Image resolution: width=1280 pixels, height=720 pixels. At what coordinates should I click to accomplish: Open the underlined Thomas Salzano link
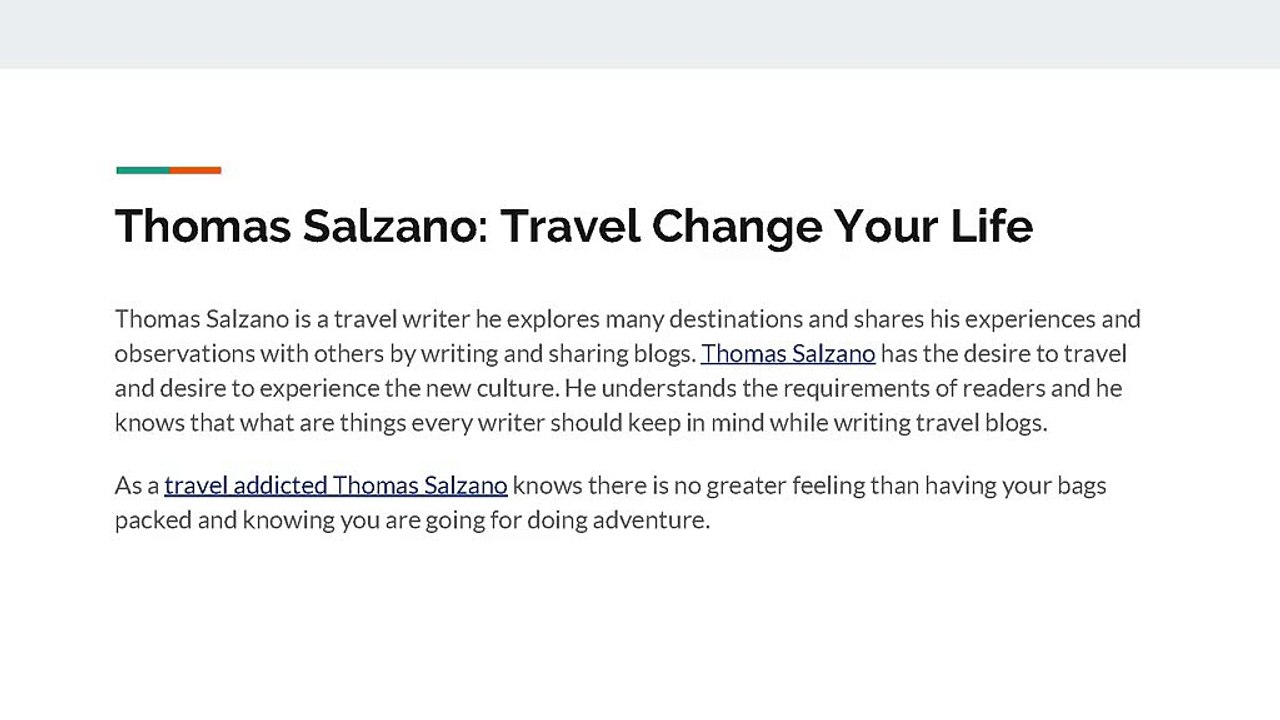[x=788, y=354]
